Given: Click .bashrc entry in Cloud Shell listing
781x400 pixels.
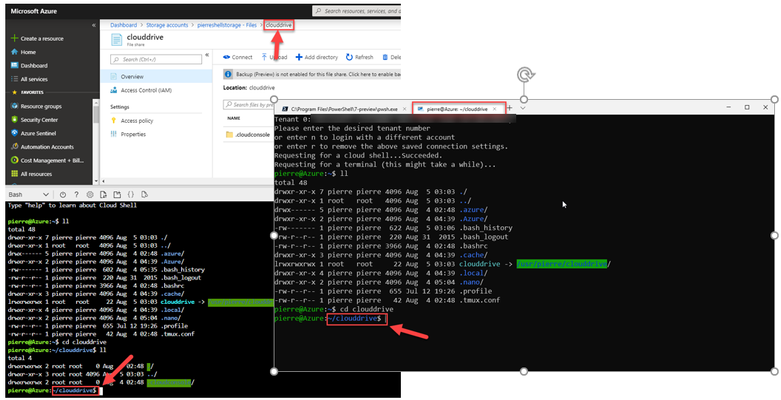Looking at the screenshot, I should [172, 285].
